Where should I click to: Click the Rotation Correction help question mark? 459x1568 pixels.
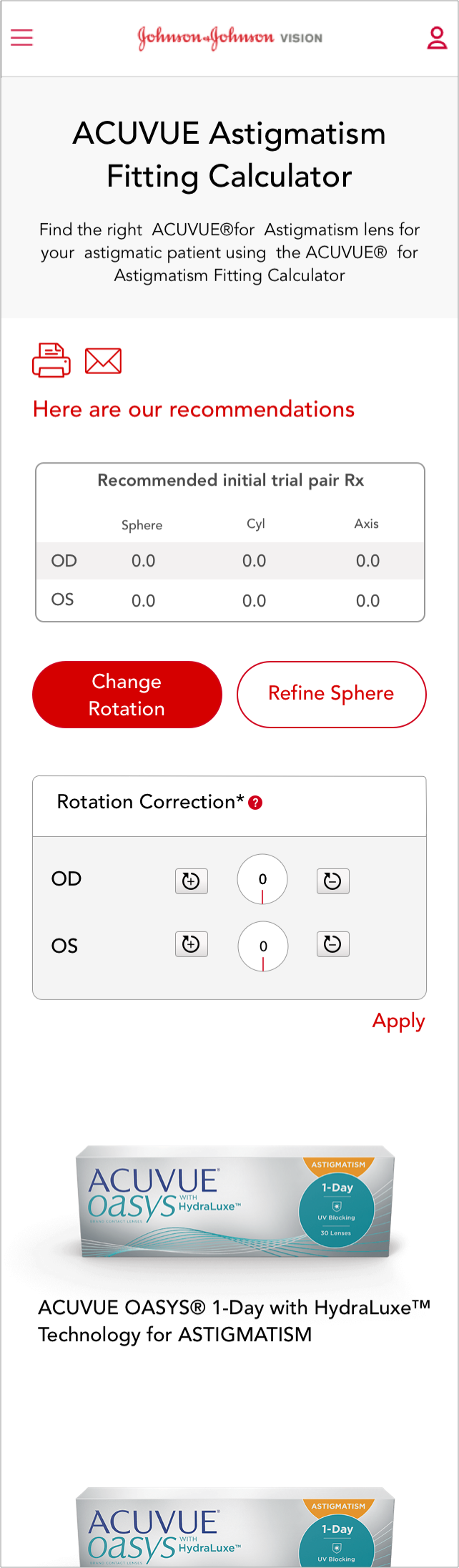255,803
